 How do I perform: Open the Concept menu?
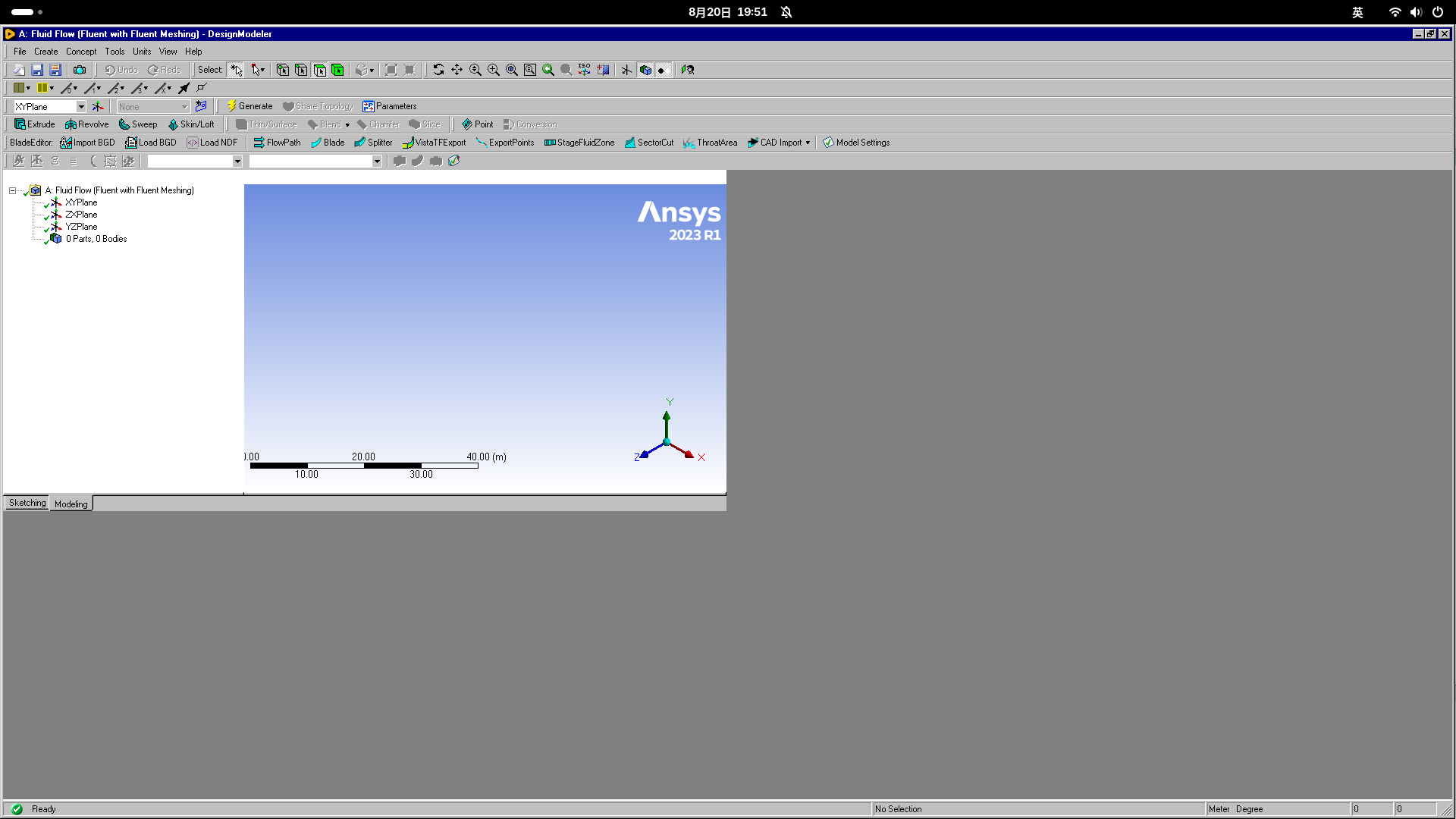click(80, 52)
